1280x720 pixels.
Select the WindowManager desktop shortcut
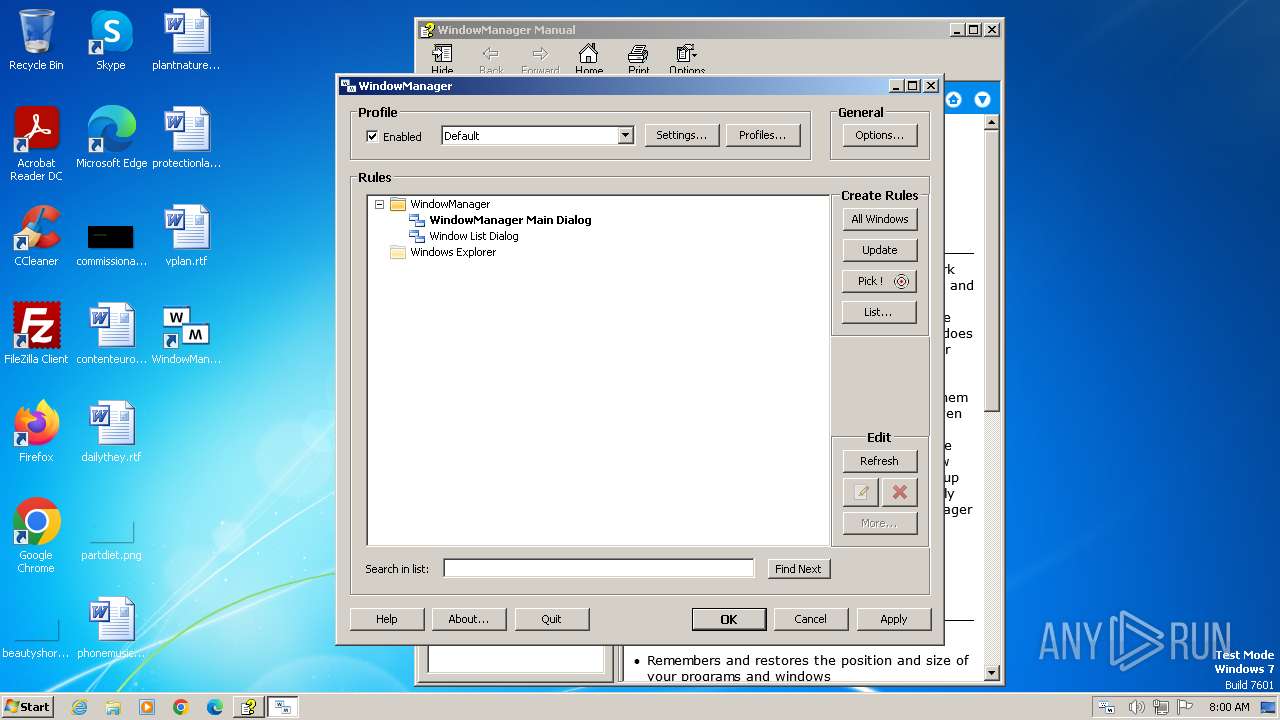point(186,334)
